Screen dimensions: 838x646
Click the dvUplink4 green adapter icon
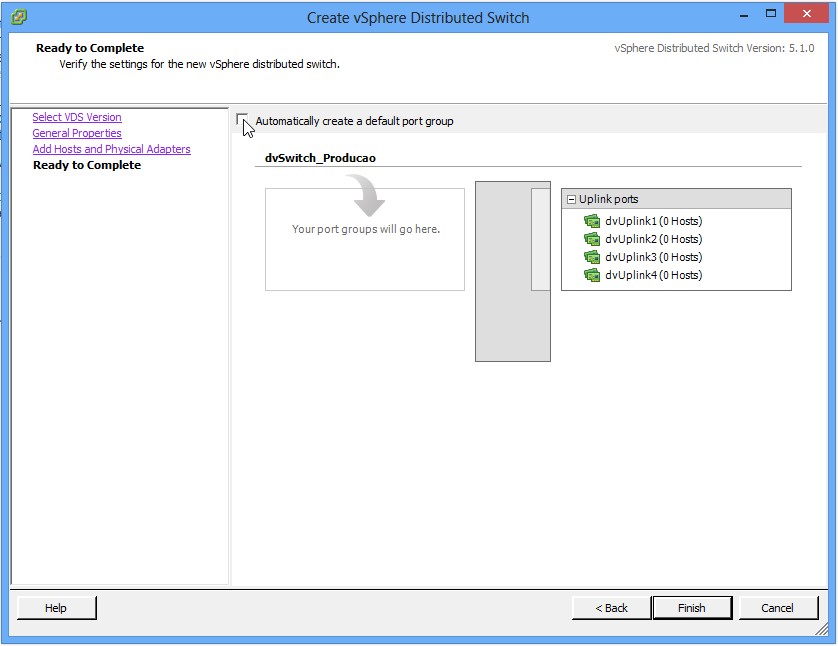click(x=592, y=275)
